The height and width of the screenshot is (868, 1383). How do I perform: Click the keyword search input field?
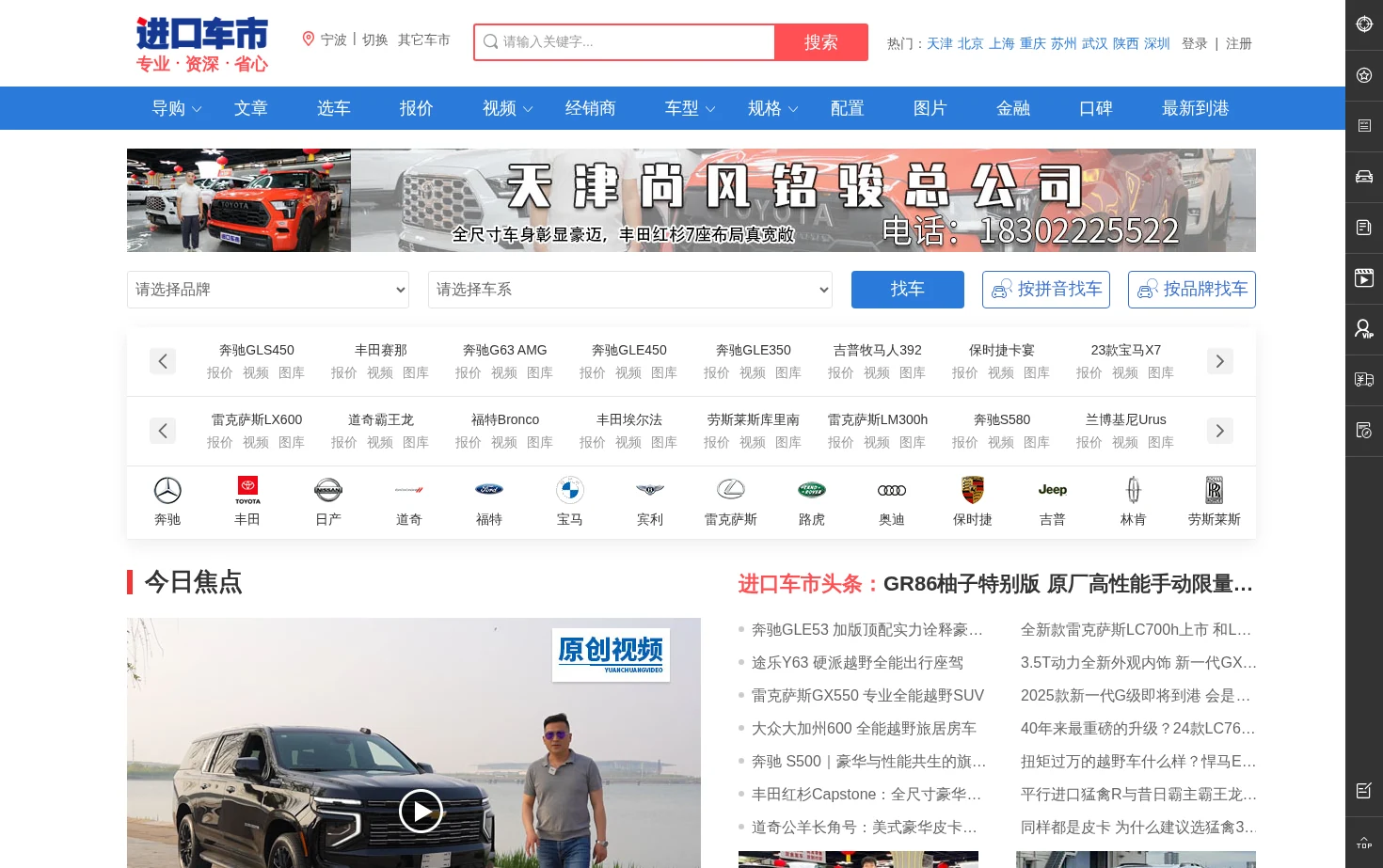click(625, 42)
